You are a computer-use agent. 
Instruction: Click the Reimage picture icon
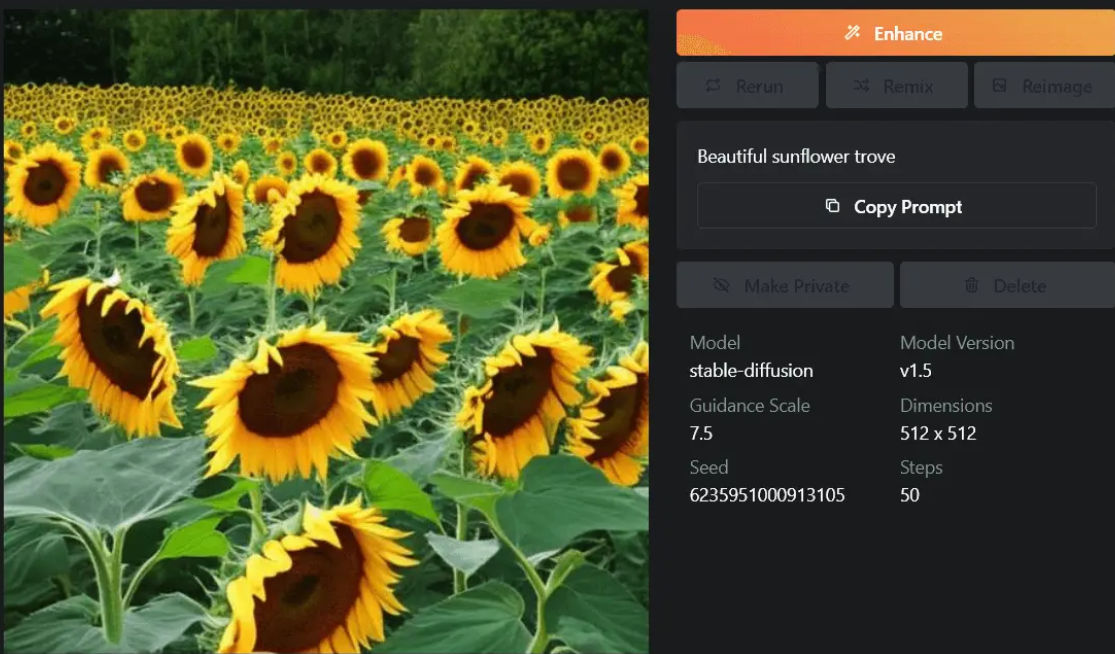click(1000, 86)
